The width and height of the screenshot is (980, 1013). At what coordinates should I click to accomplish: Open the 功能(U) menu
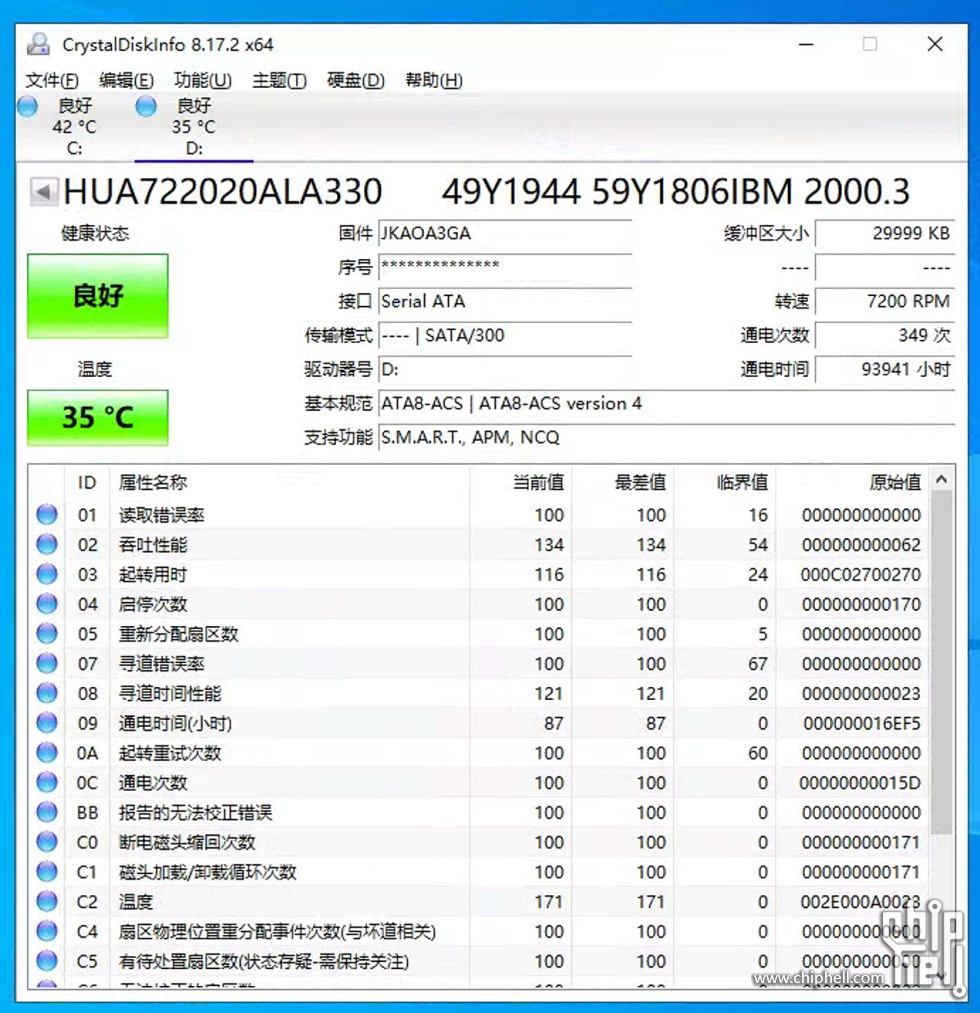click(x=202, y=81)
